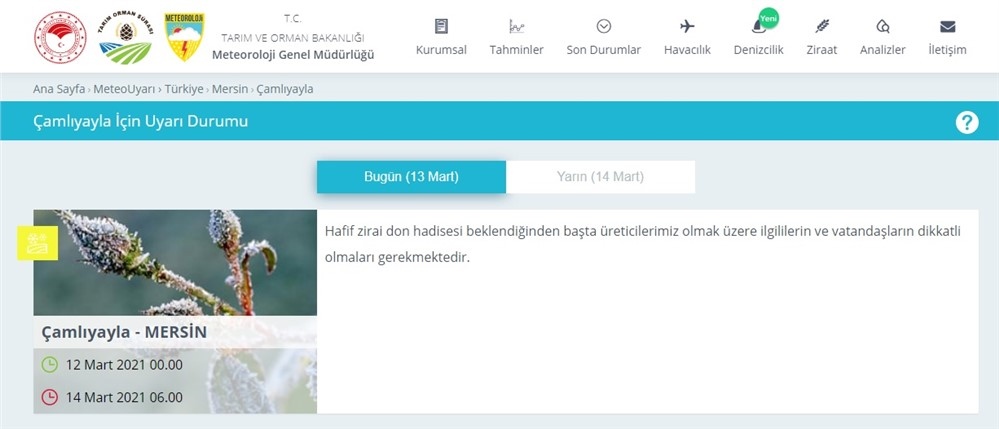Switch to the Bugün (13 Mart) tab
The image size is (999, 429).
point(411,177)
